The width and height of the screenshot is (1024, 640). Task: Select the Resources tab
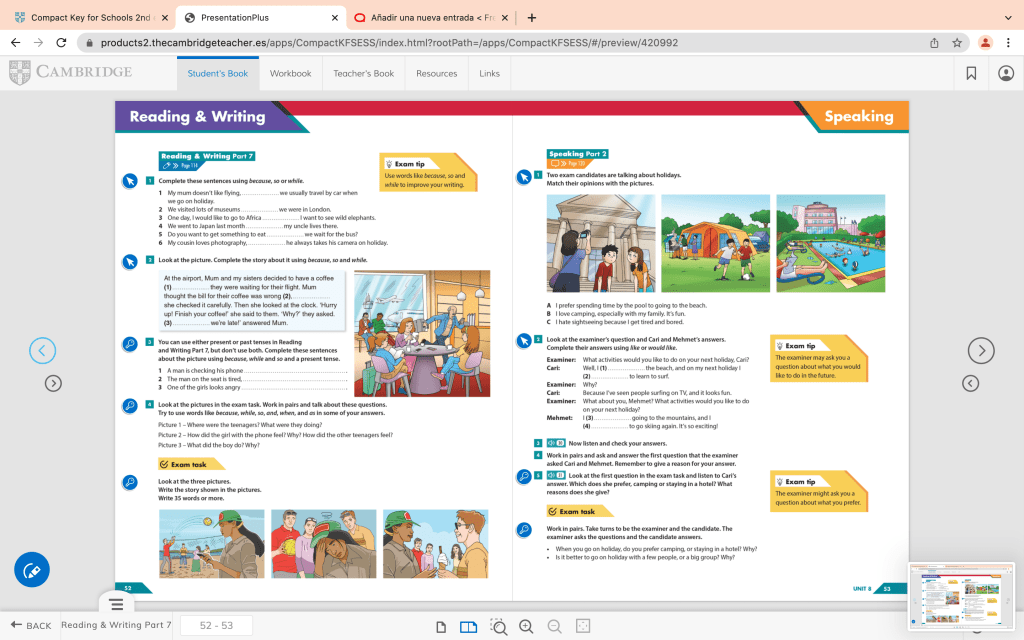click(x=436, y=73)
